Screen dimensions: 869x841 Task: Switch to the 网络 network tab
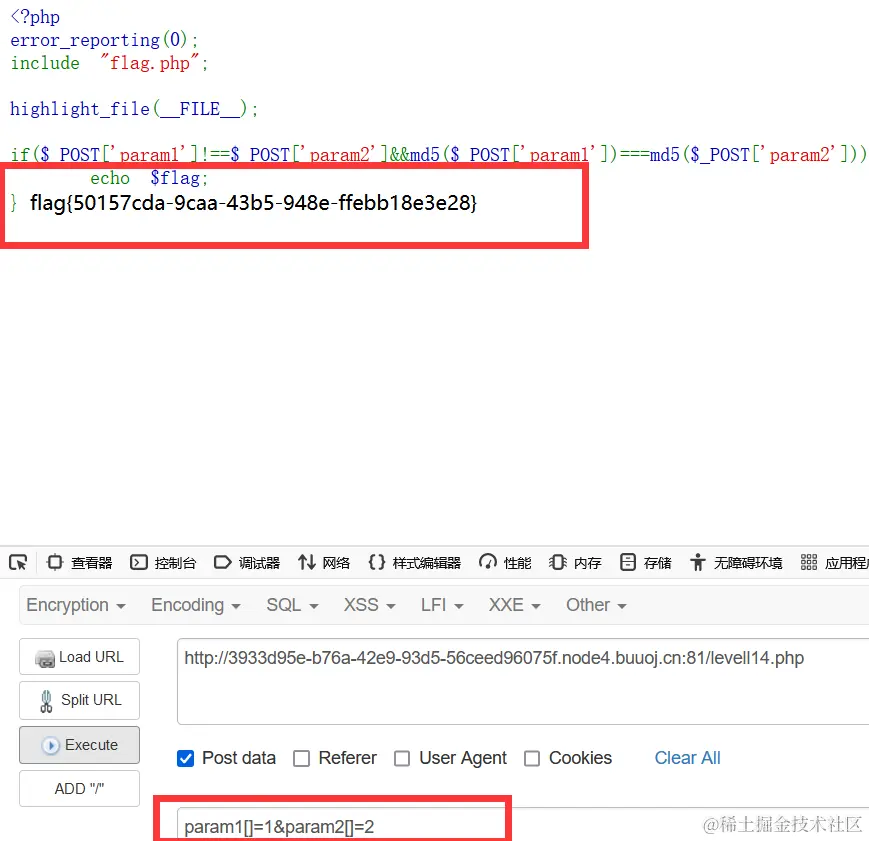coord(324,563)
